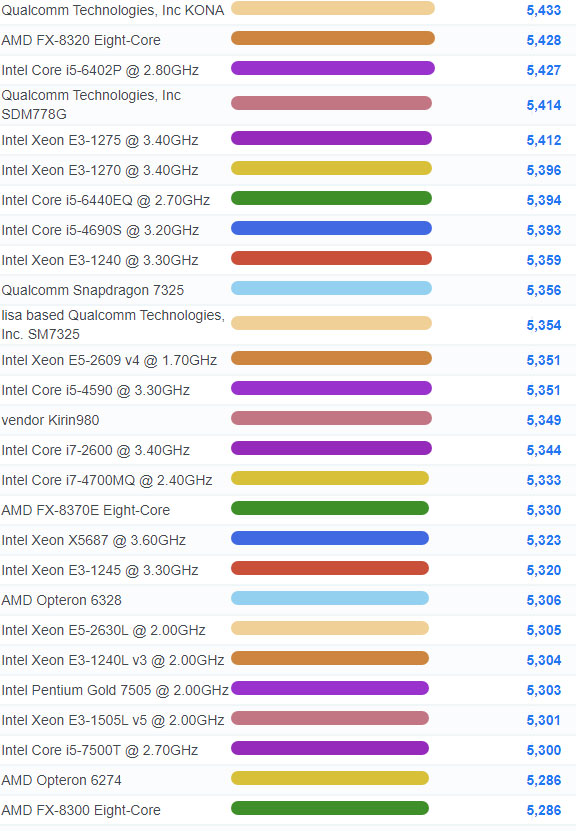This screenshot has width=576, height=831.
Task: Click Intel Xeon E5-2609 v4 @ 1.70GHz
Action: [x=109, y=360]
